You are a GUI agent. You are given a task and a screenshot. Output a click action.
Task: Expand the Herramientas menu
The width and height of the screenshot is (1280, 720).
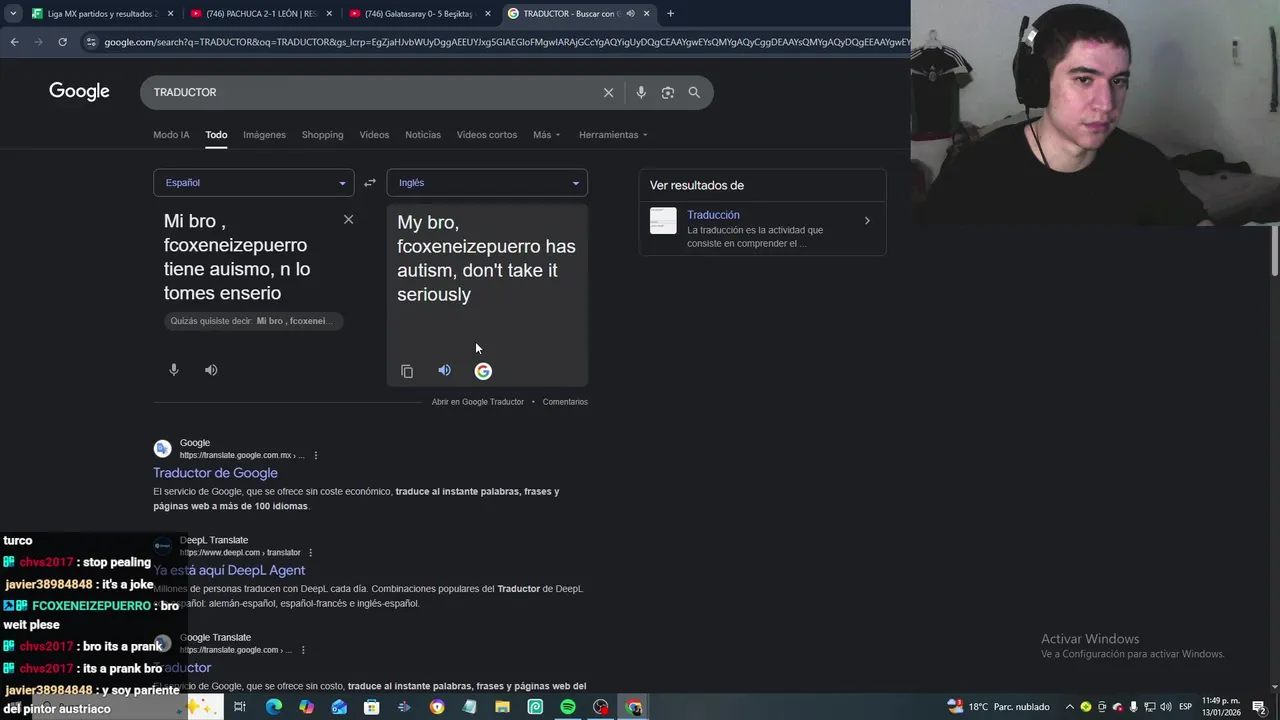point(613,135)
